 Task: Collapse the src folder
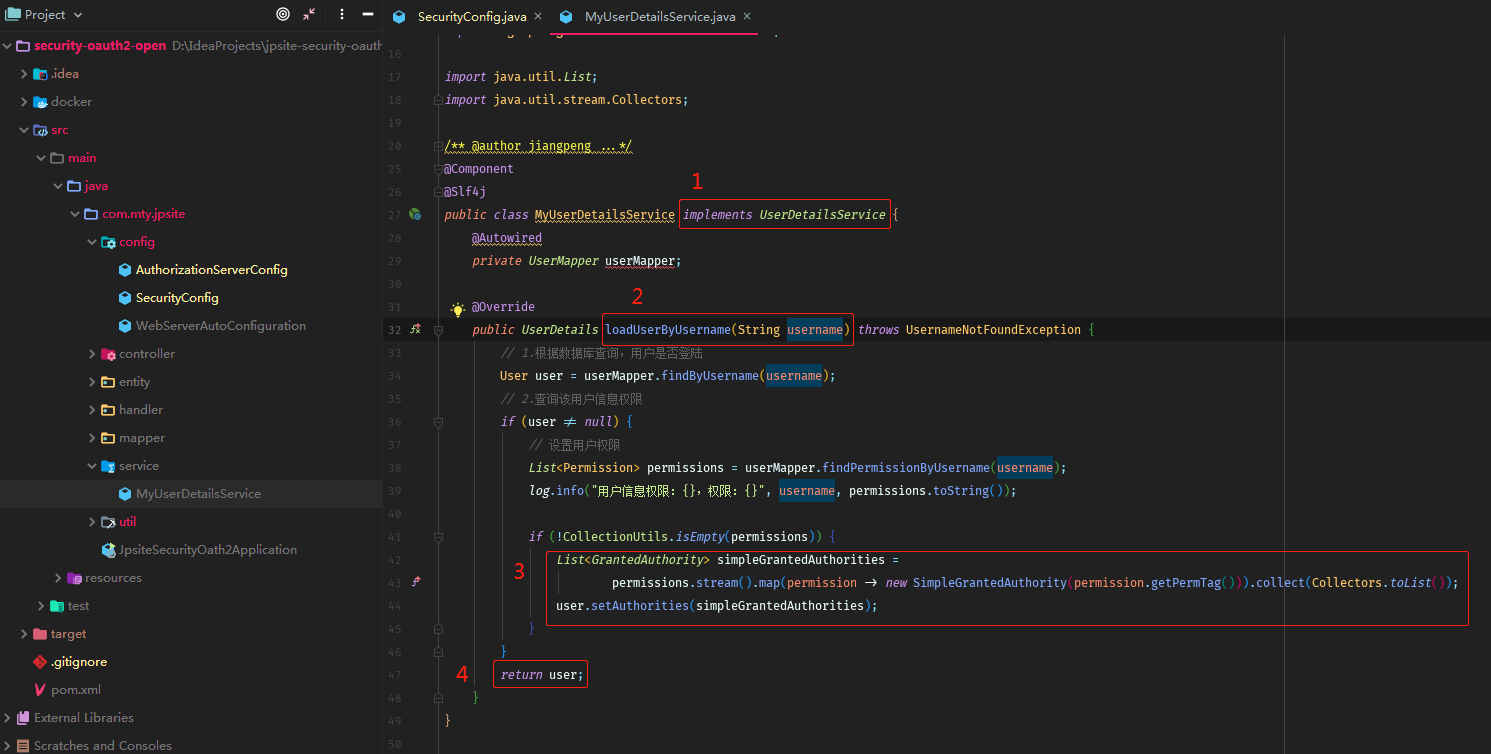[x=24, y=130]
